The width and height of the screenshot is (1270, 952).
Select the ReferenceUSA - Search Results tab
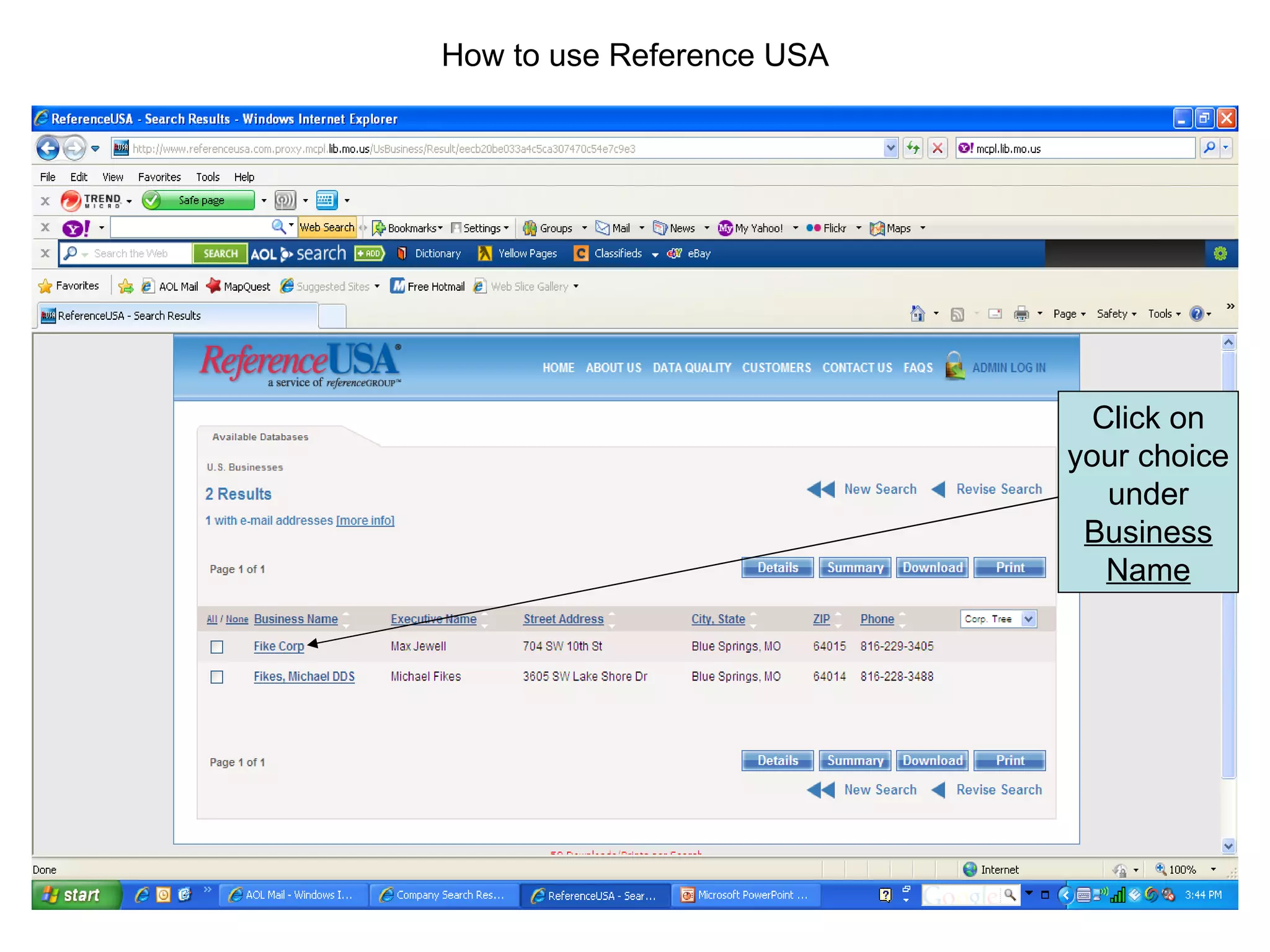pos(178,315)
